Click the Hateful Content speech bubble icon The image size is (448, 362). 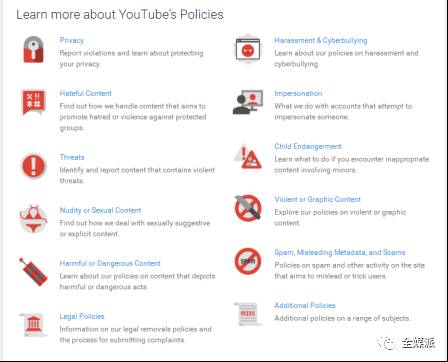click(x=33, y=102)
